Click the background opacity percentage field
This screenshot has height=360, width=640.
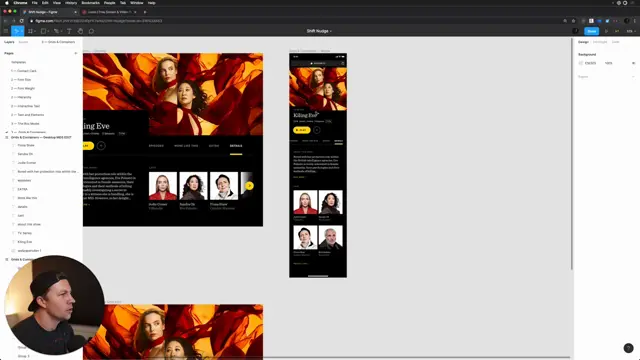[x=609, y=63]
